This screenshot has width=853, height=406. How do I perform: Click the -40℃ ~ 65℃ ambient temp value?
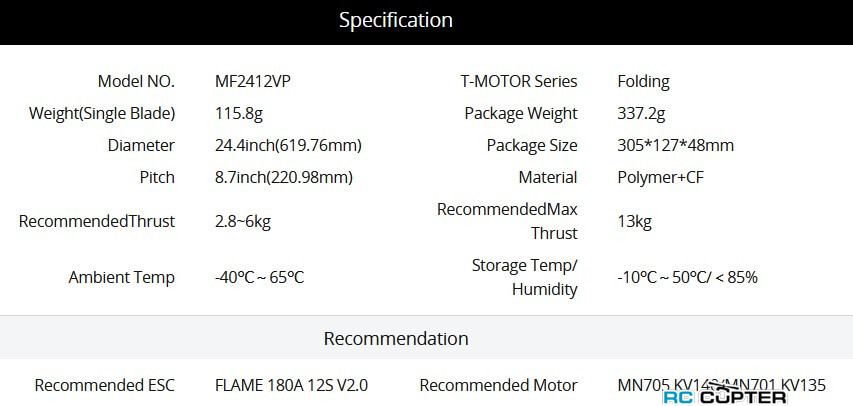[259, 278]
